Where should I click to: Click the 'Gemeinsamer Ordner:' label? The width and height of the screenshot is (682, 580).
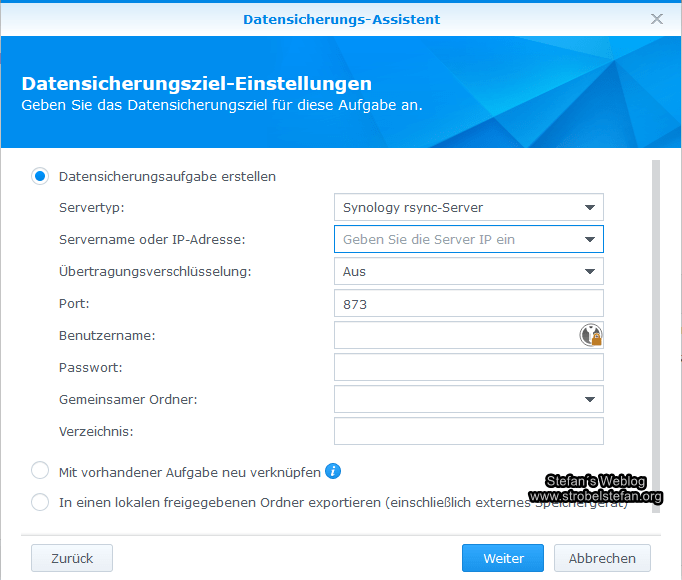[128, 399]
